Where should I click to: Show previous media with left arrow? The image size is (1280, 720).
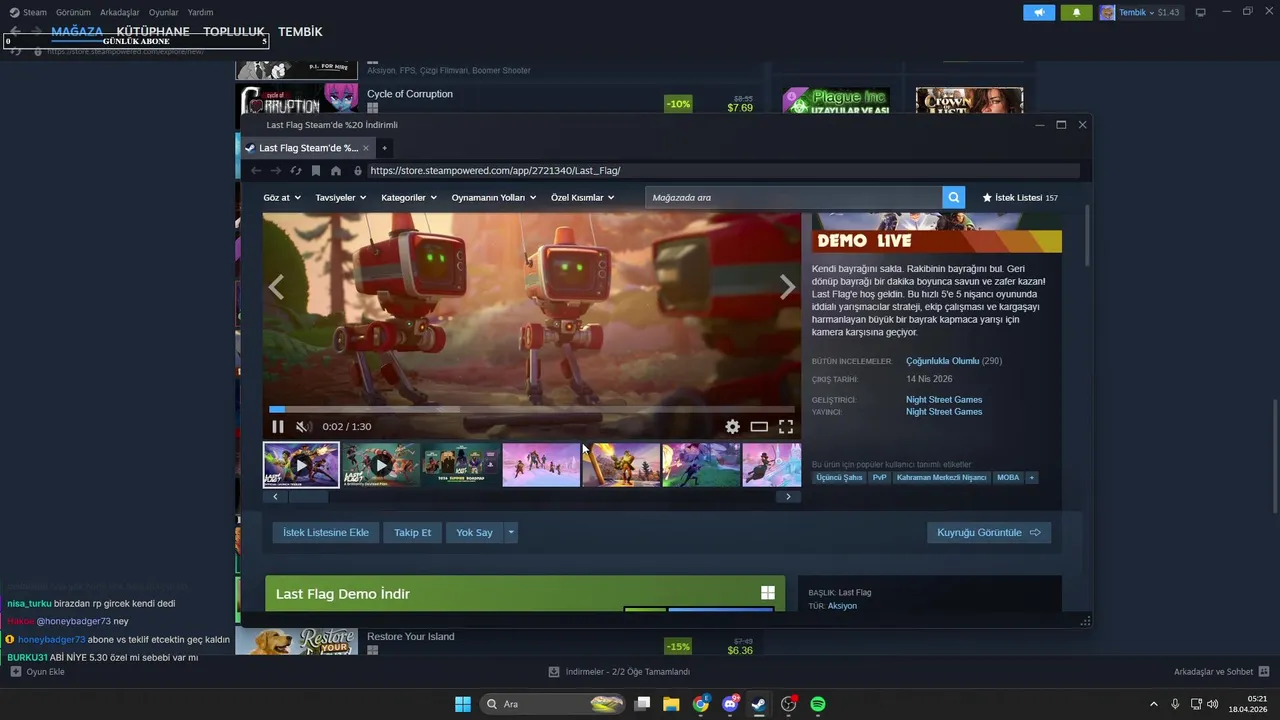[276, 288]
